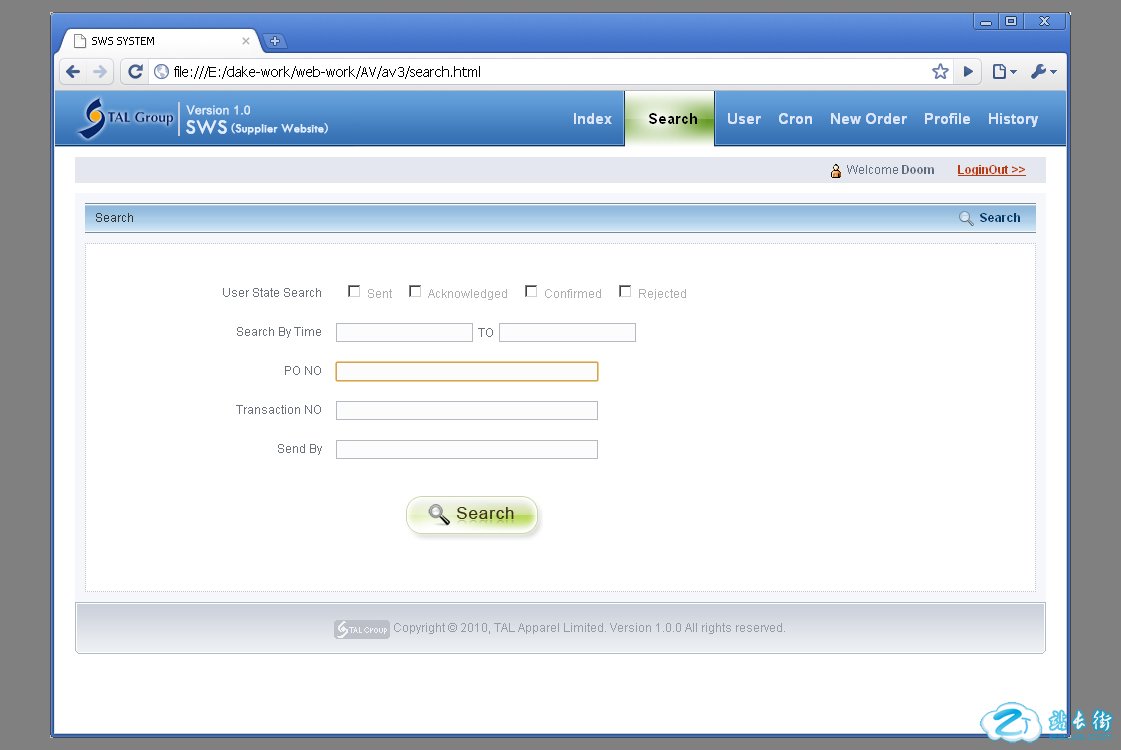Reload the page with the refresh icon
This screenshot has width=1121, height=750.
tap(135, 72)
